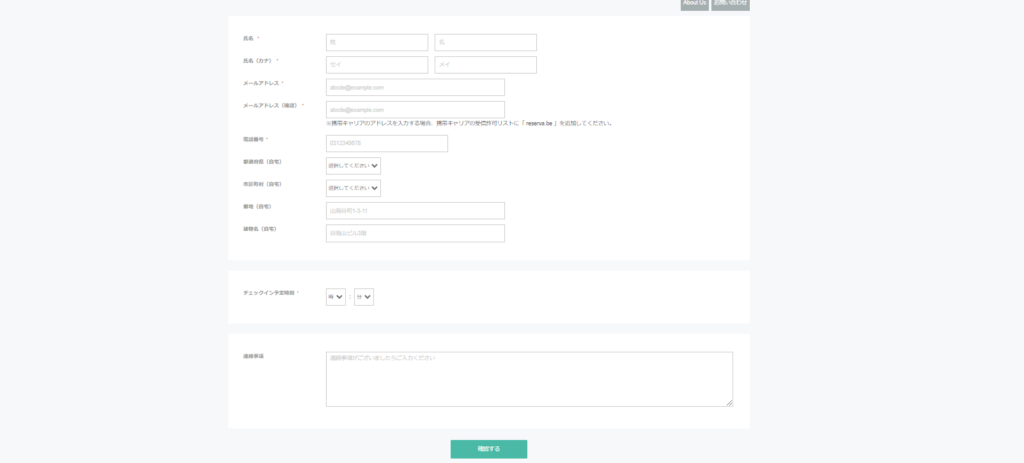This screenshot has height=463, width=1024.
Task: Click the 番地（自宅） address field
Action: pyautogui.click(x=415, y=211)
